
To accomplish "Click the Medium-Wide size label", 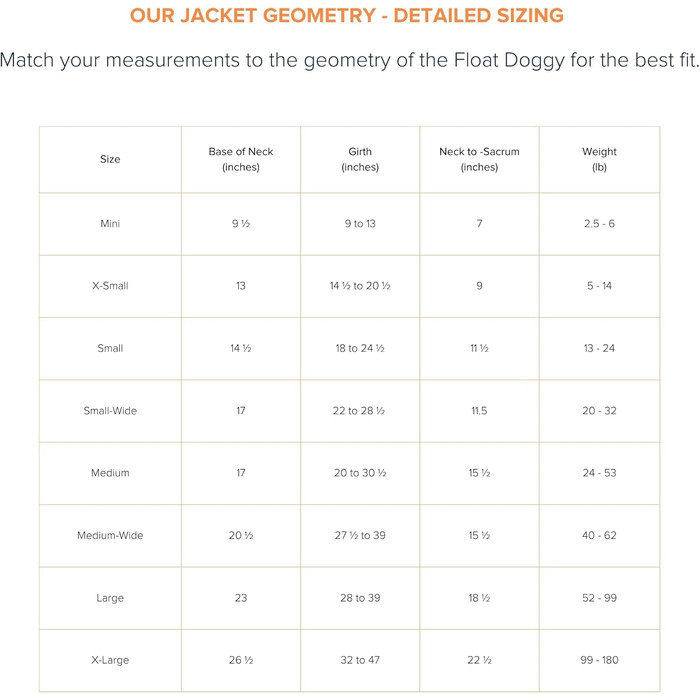I will 110,536.
